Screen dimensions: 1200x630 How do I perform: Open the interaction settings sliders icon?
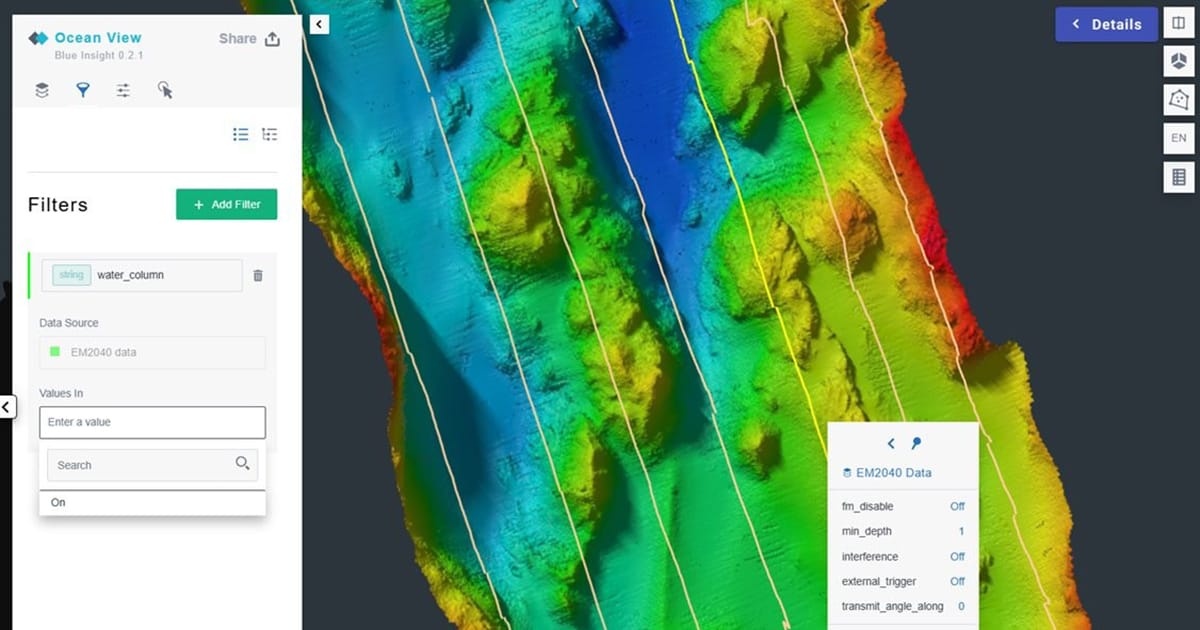pos(122,89)
